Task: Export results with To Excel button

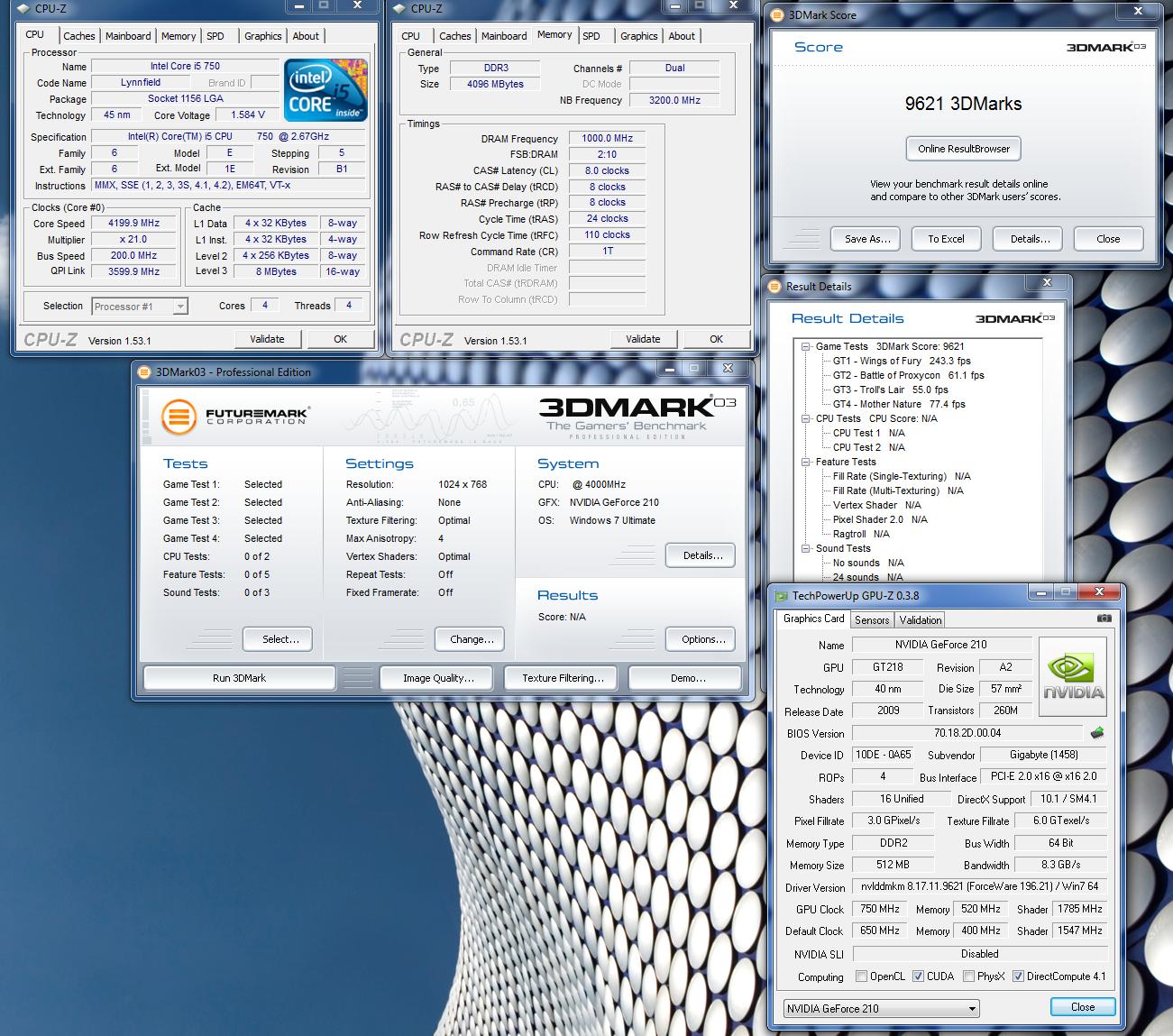Action: tap(946, 239)
